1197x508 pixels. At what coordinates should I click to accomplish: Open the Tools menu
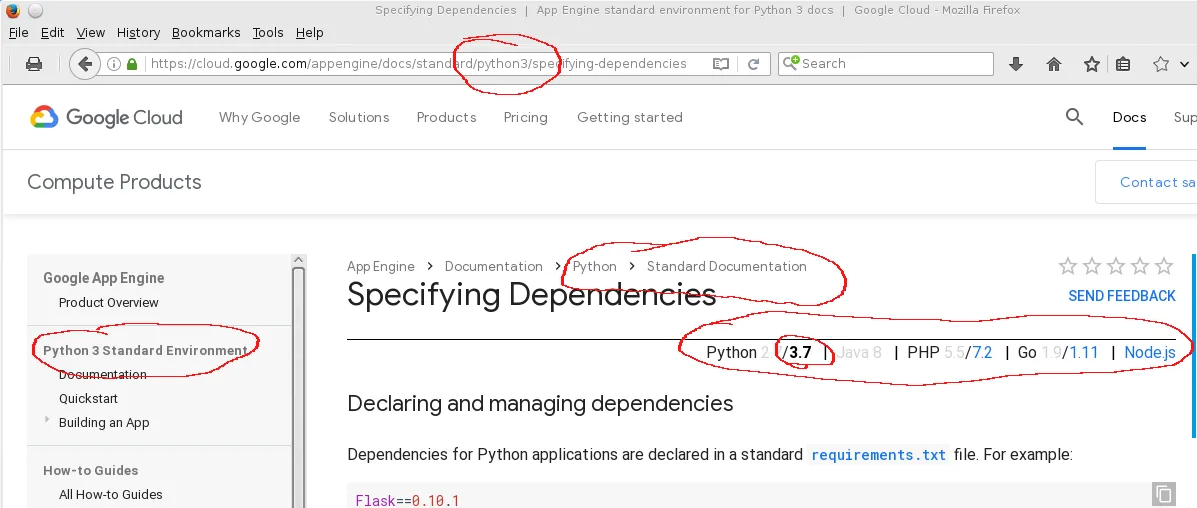point(268,33)
